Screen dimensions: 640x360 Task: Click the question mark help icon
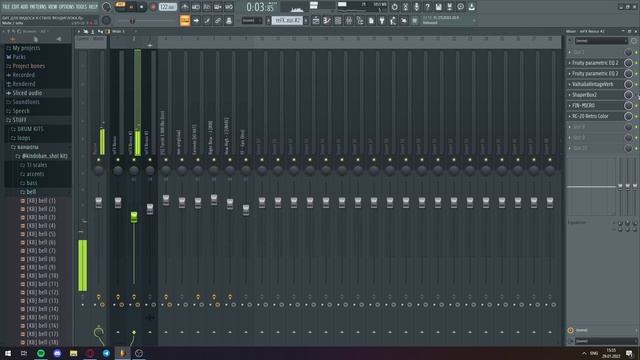pyautogui.click(x=427, y=7)
